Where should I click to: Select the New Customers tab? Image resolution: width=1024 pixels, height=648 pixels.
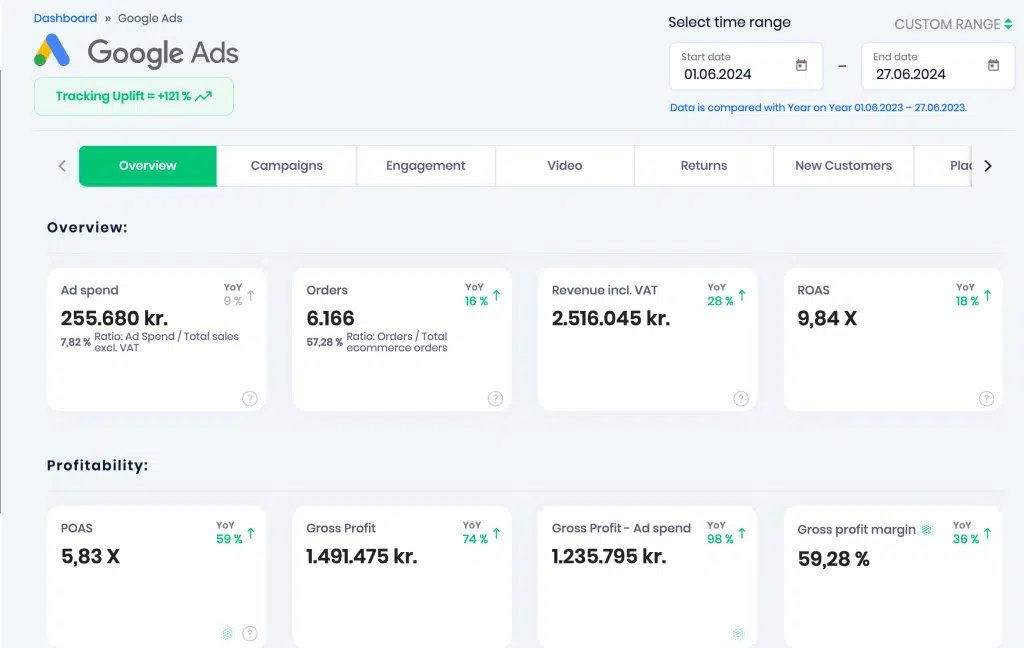coord(844,166)
